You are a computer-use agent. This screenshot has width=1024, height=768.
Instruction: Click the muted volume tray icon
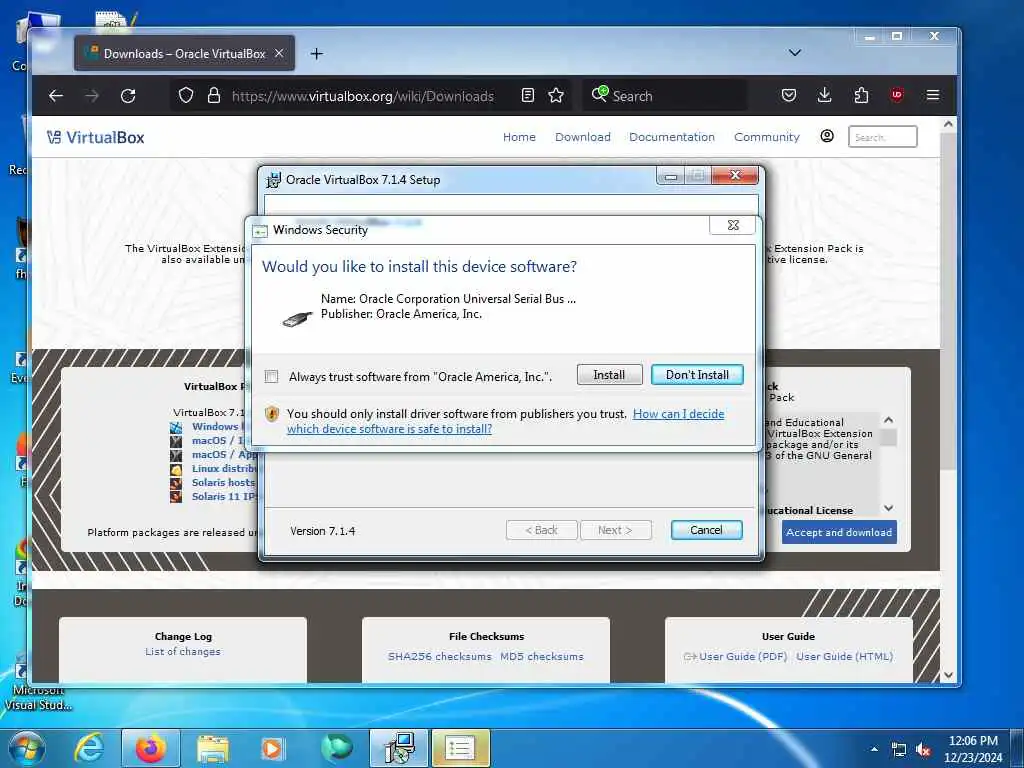click(x=923, y=750)
